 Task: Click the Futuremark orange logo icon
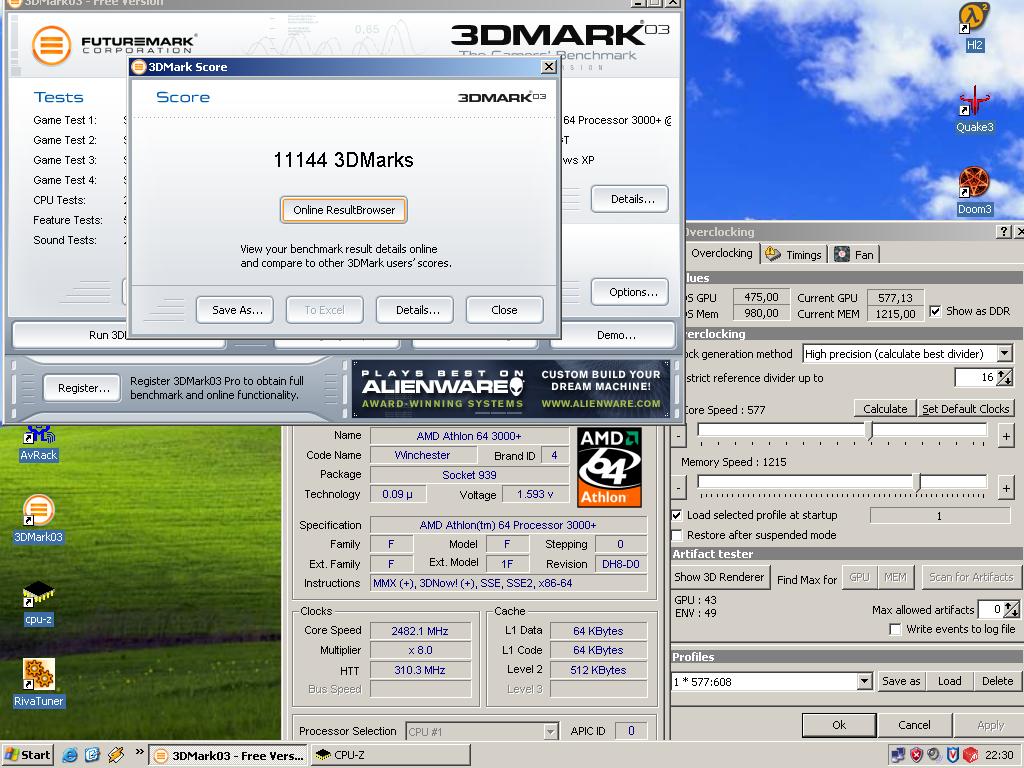(x=52, y=45)
